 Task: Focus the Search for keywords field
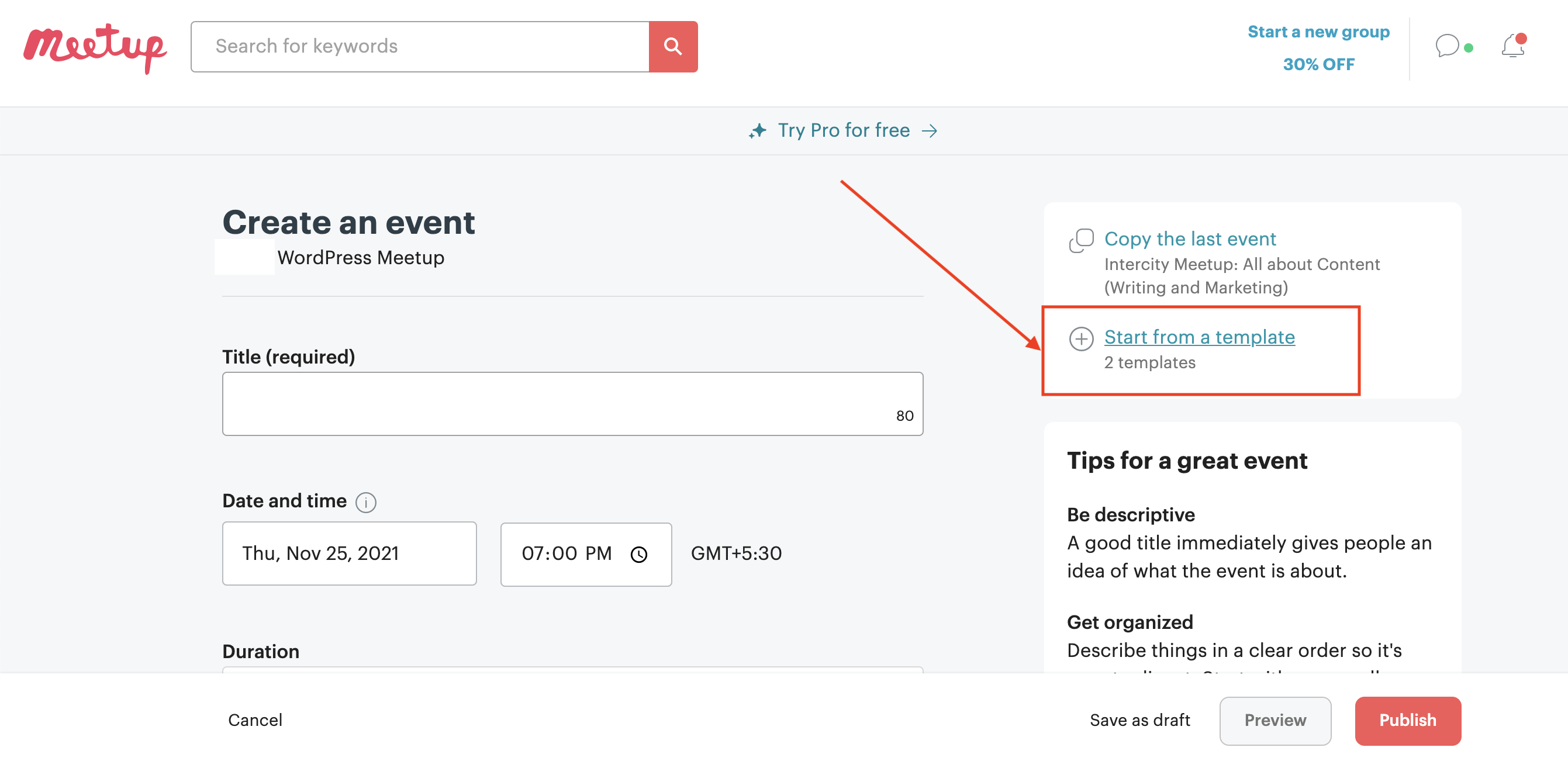click(420, 46)
